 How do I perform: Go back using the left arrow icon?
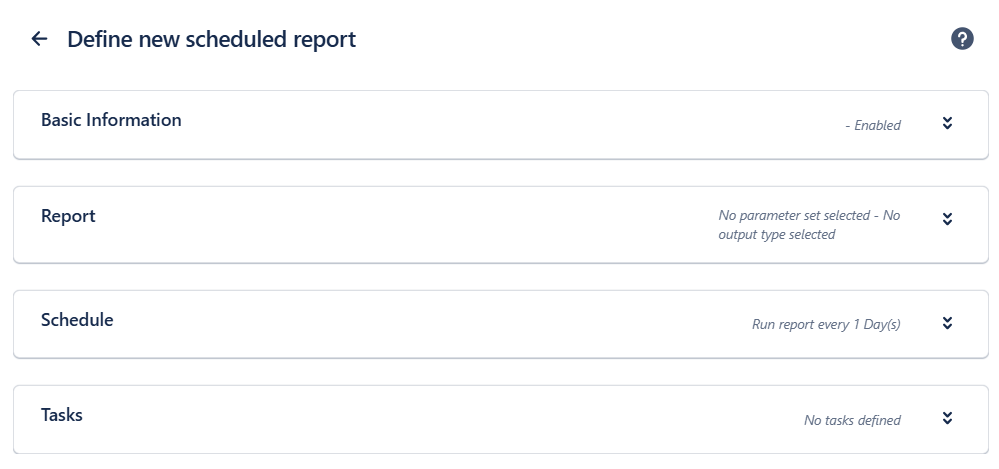(x=39, y=39)
